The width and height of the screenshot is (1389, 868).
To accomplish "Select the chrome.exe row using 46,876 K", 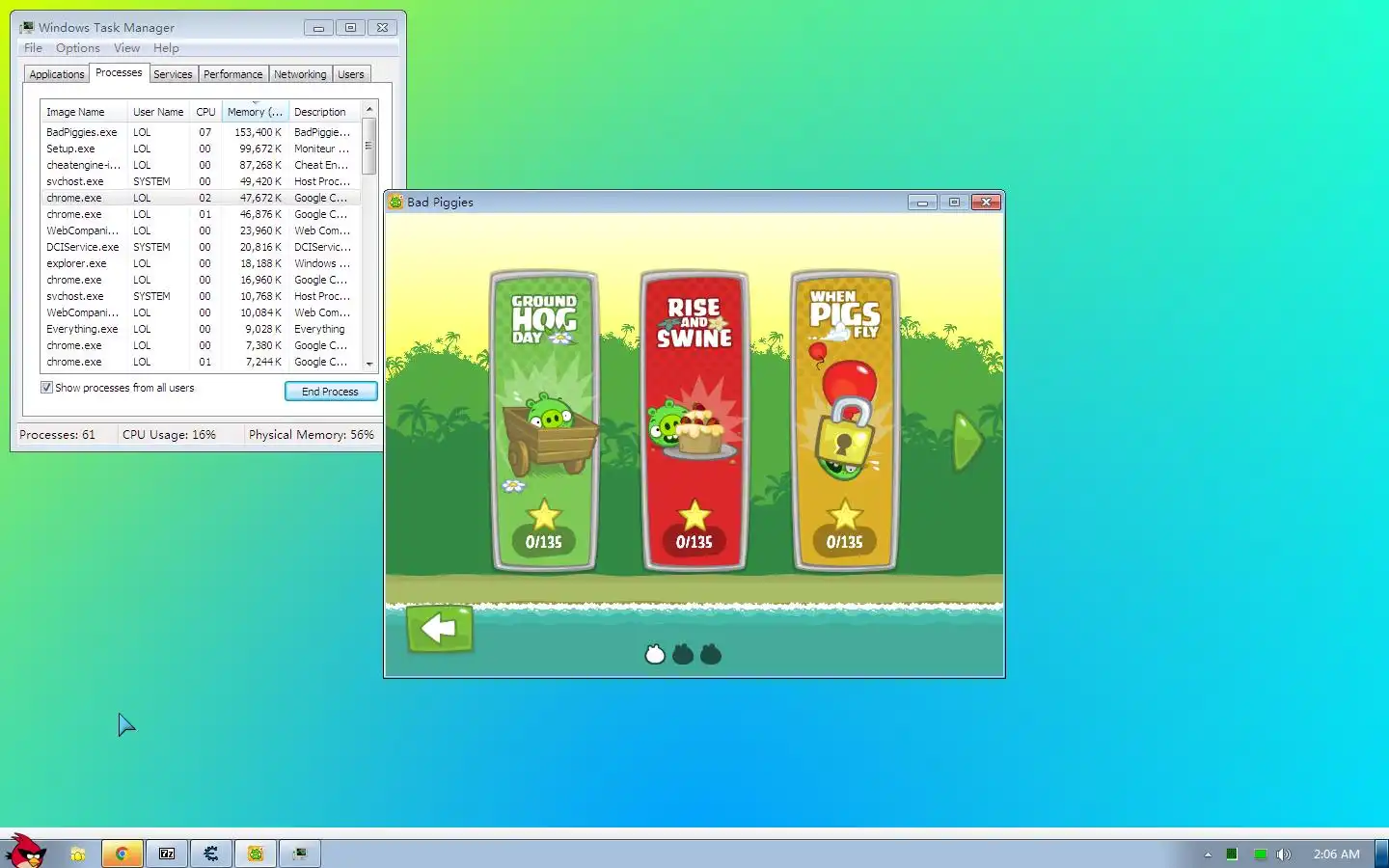I will [201, 214].
